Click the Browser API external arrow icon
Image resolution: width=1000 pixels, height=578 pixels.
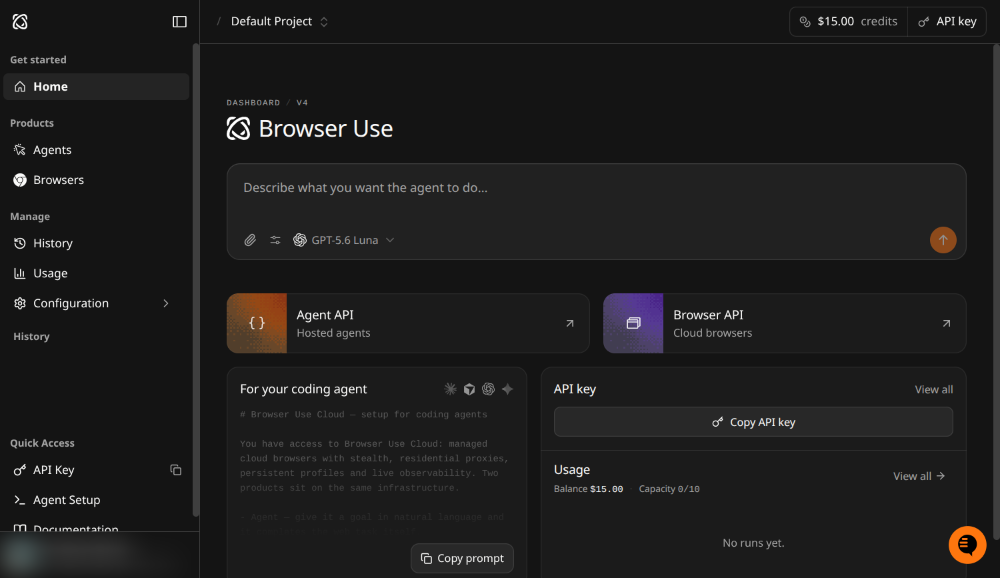click(x=946, y=323)
